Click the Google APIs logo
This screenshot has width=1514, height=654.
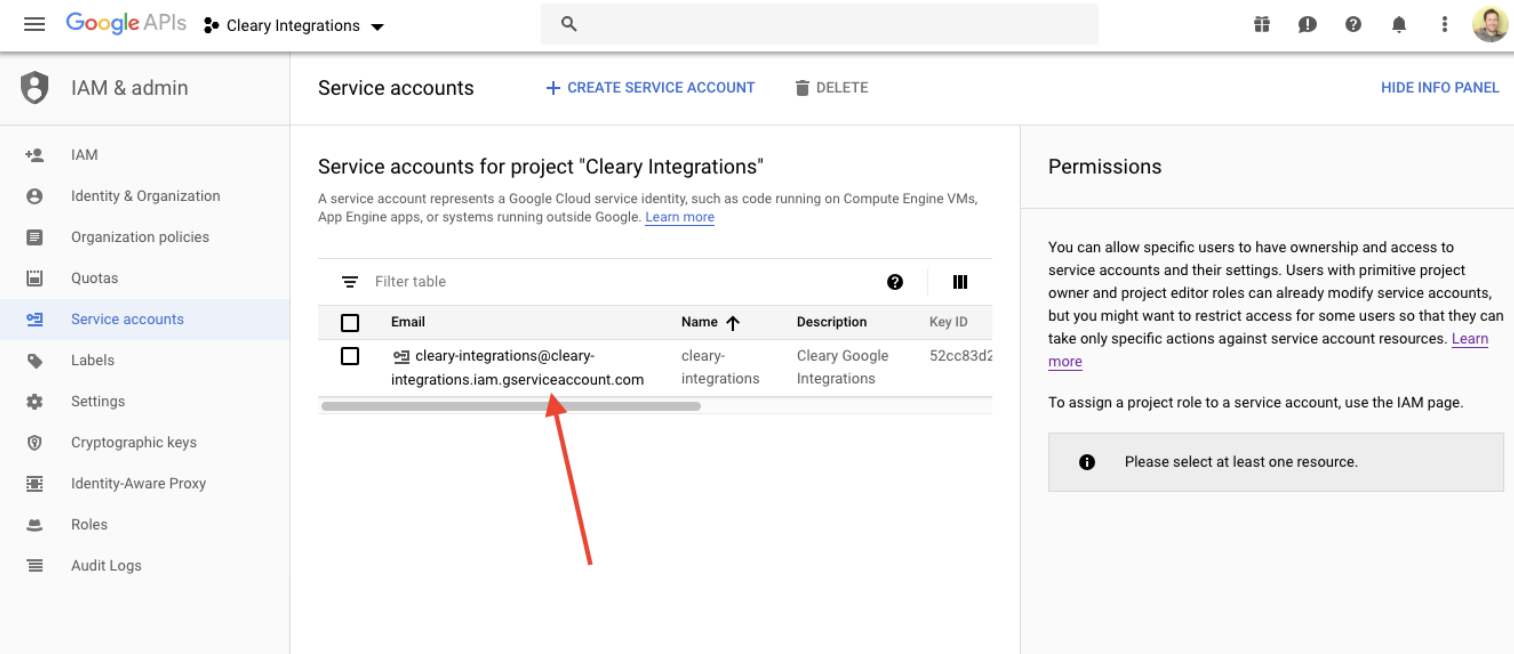coord(126,24)
